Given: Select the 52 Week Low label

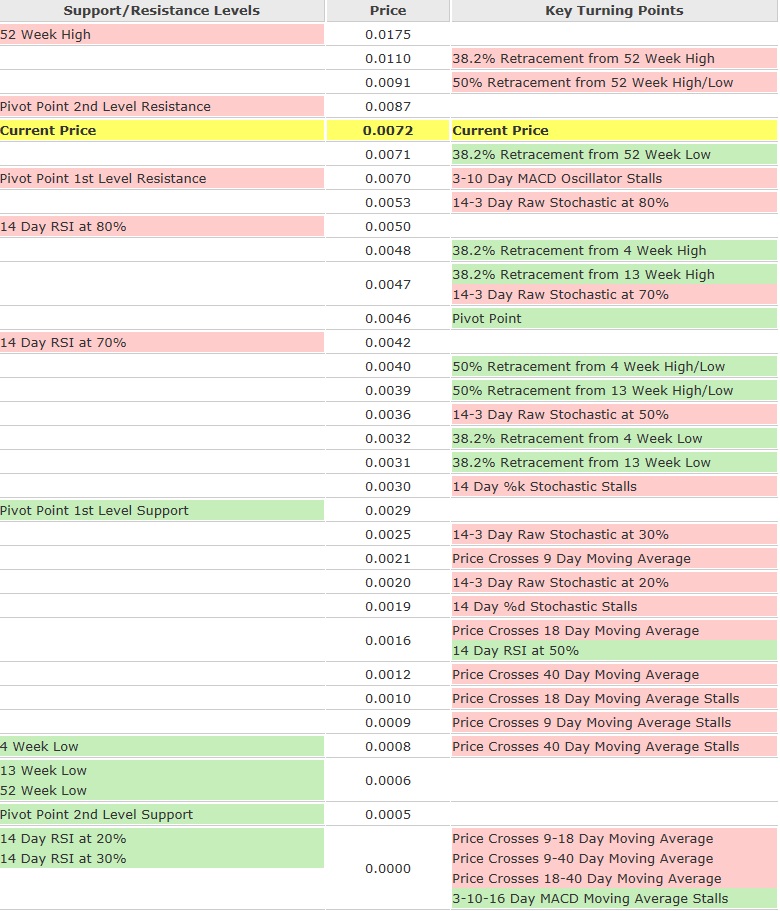Looking at the screenshot, I should click(161, 791).
